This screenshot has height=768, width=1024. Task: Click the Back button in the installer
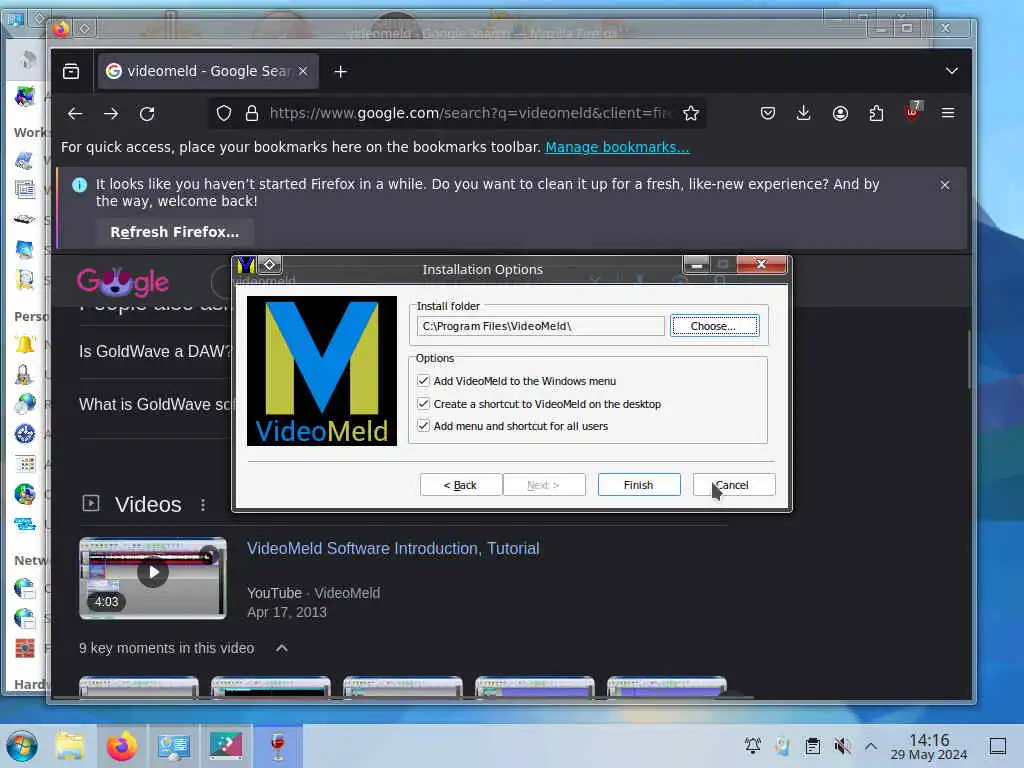click(x=460, y=485)
